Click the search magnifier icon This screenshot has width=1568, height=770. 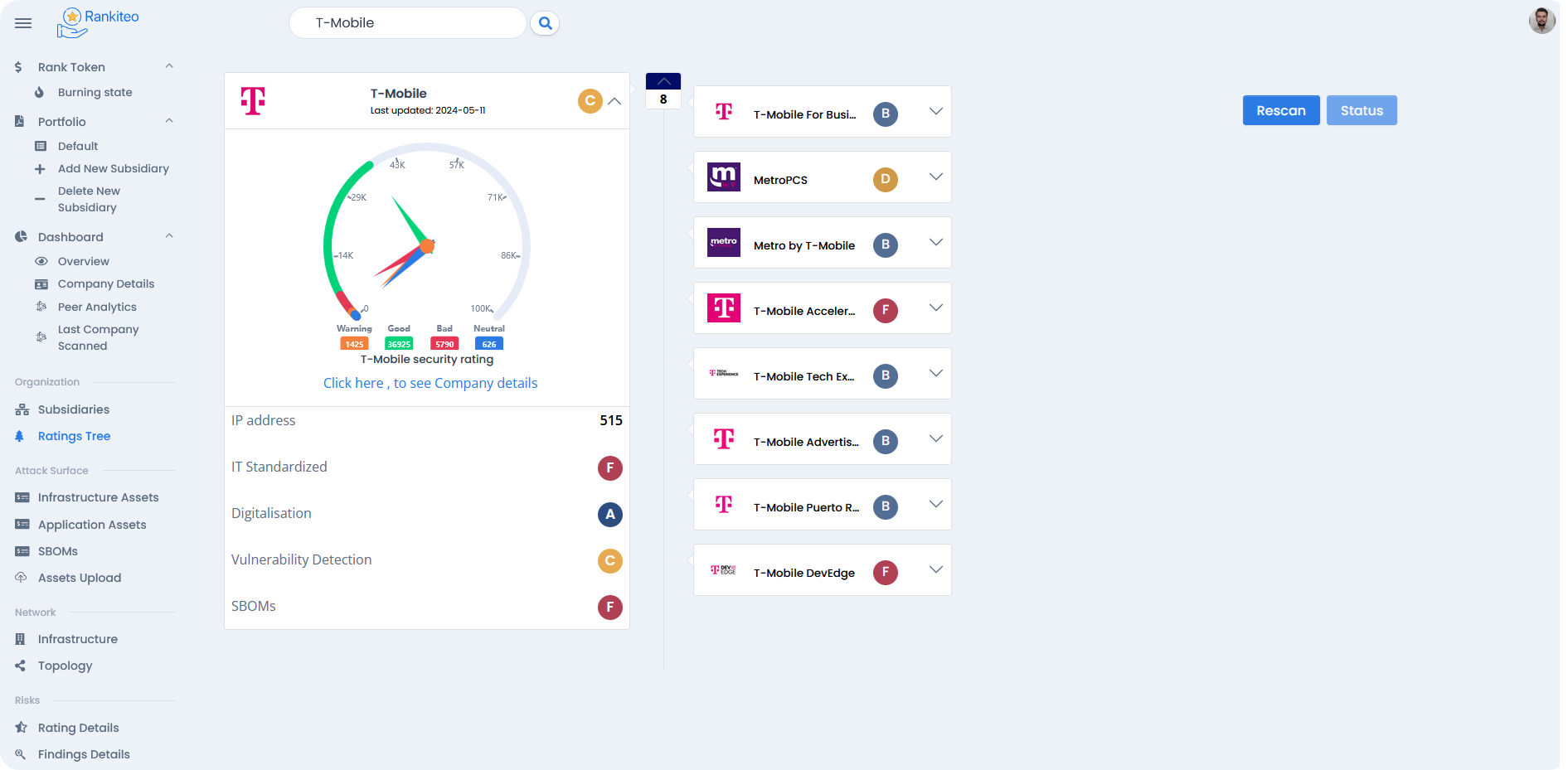545,23
